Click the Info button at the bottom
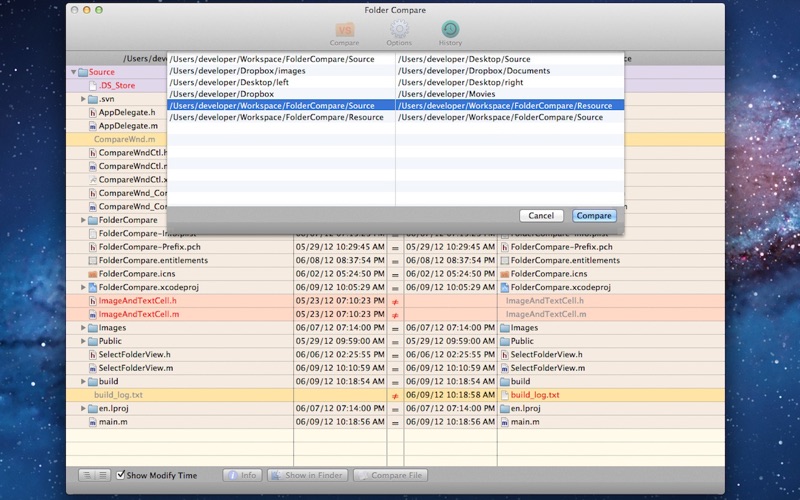This screenshot has height=500, width=800. point(242,476)
